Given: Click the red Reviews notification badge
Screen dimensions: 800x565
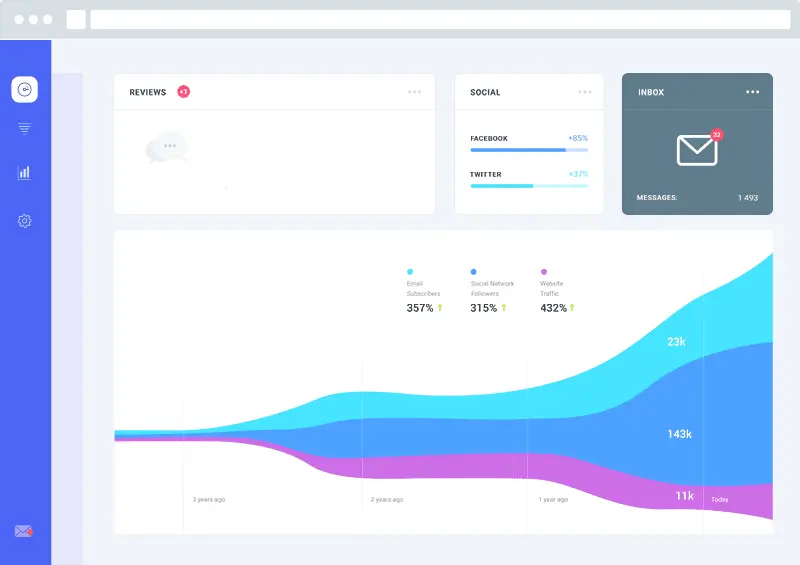Looking at the screenshot, I should [184, 91].
